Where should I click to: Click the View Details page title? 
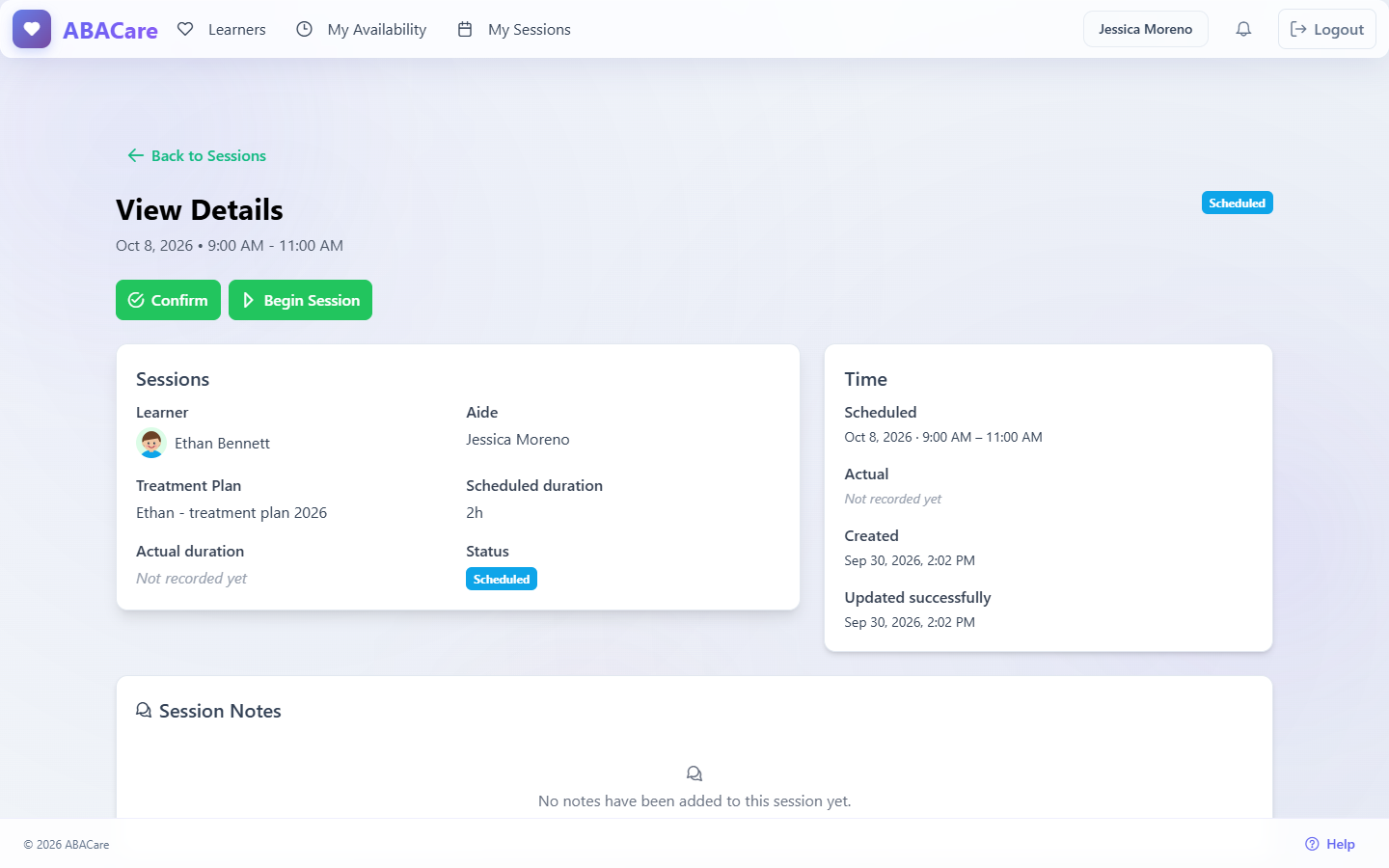pos(200,210)
